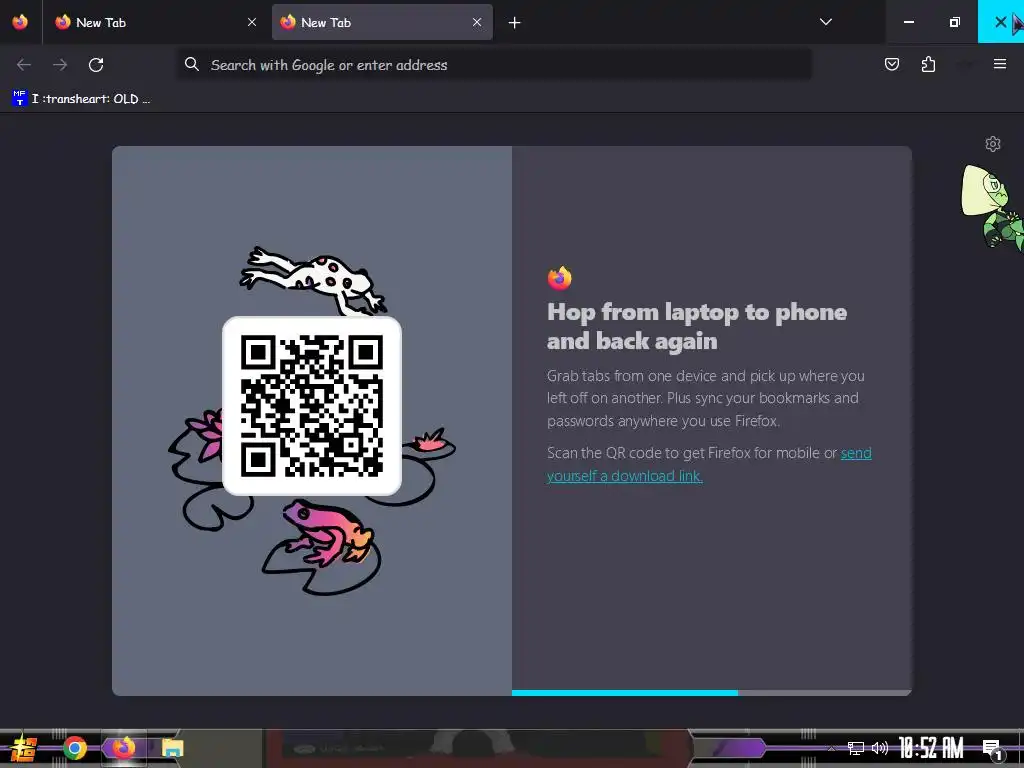Open network status tray icon
Viewport: 1024px width, 768px height.
click(x=855, y=748)
